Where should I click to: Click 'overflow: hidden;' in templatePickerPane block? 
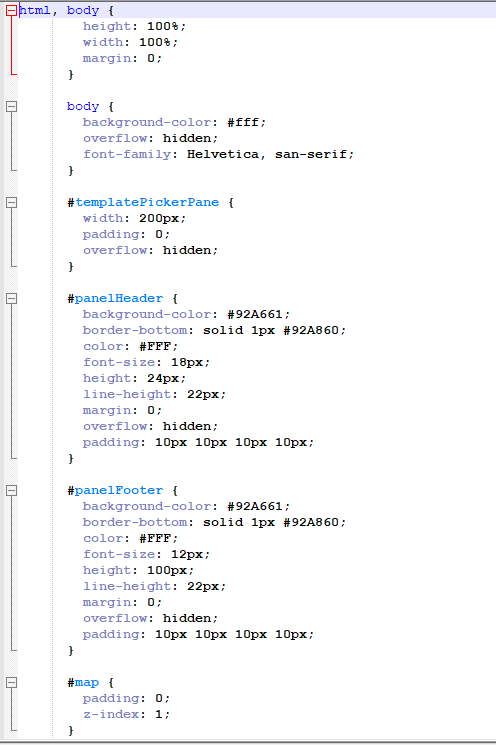[x=150, y=250]
